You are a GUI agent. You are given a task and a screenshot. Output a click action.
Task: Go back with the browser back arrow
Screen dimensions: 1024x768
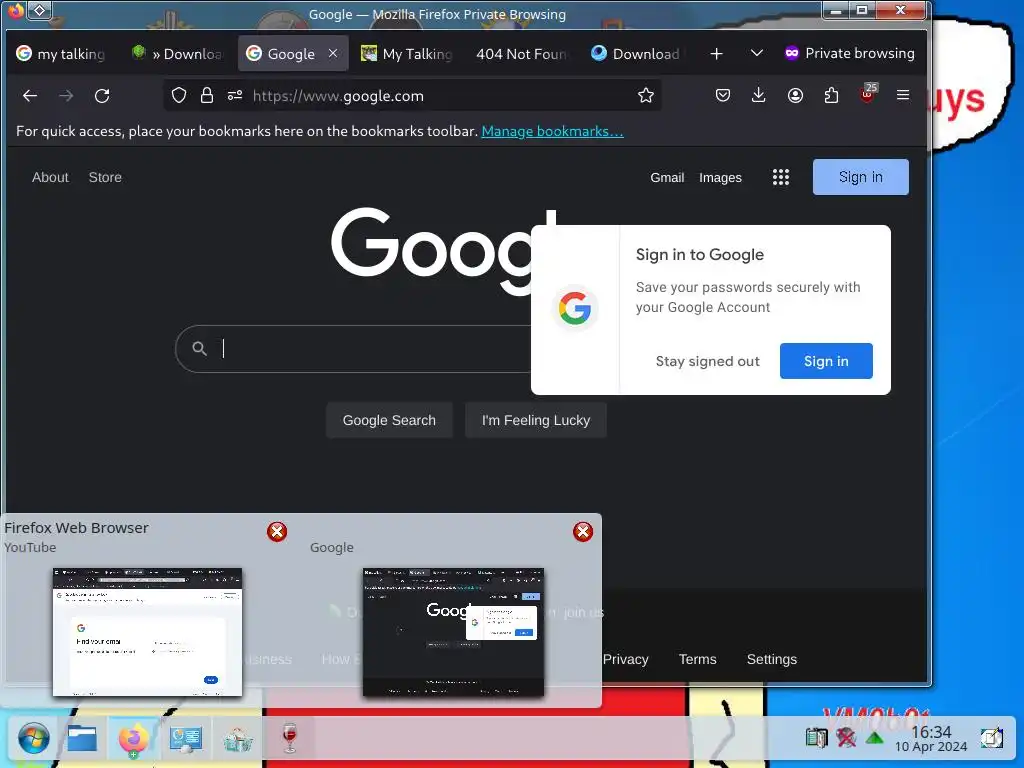point(30,96)
